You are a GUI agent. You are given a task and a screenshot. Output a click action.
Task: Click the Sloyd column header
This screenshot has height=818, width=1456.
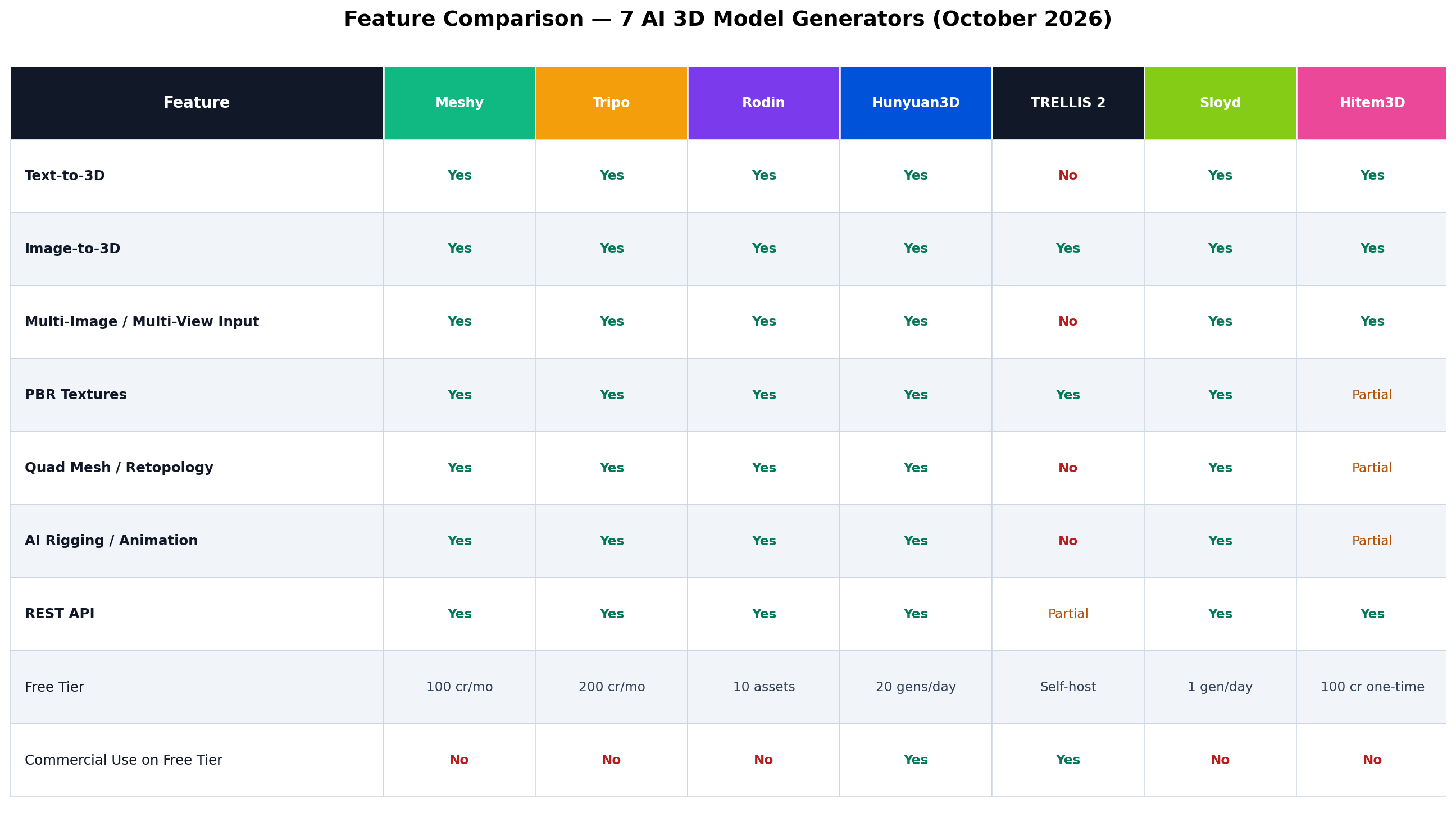click(1220, 103)
